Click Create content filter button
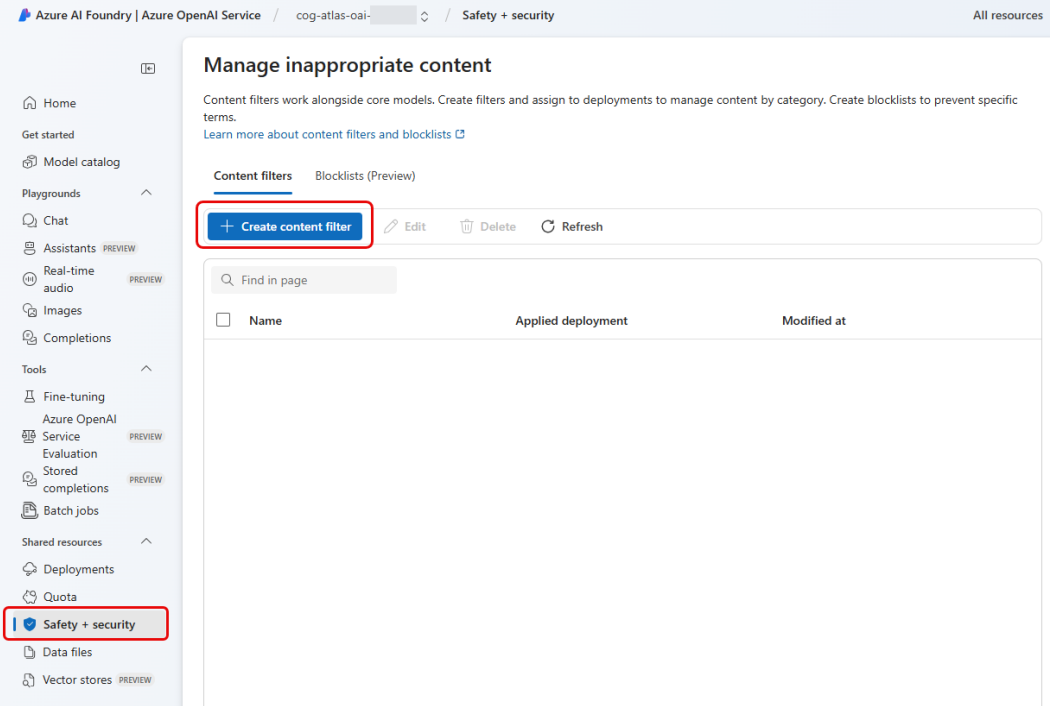 click(285, 227)
